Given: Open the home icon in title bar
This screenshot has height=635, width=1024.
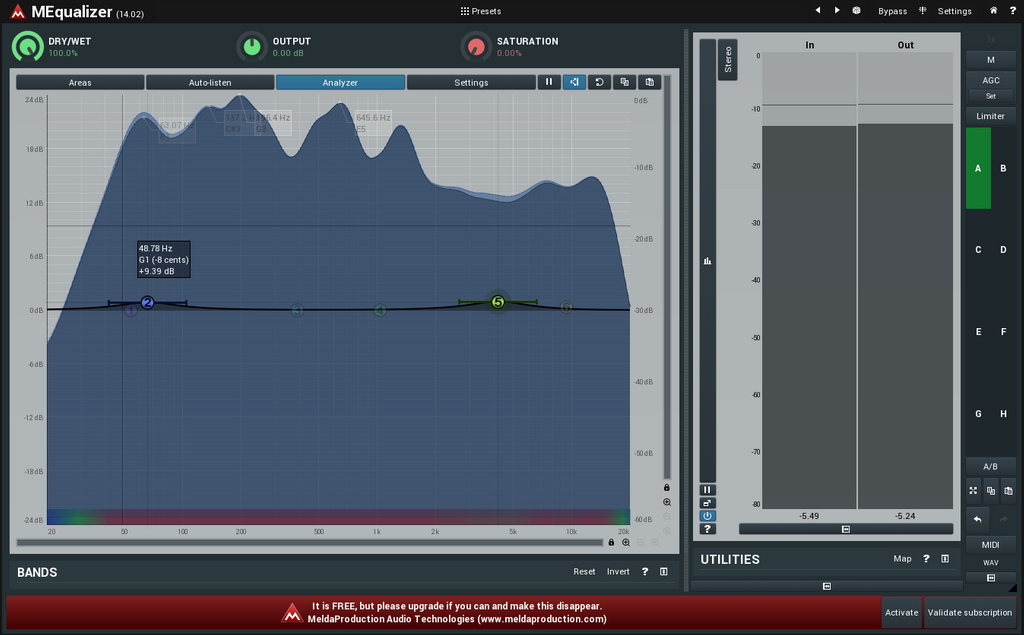Looking at the screenshot, I should coord(993,10).
